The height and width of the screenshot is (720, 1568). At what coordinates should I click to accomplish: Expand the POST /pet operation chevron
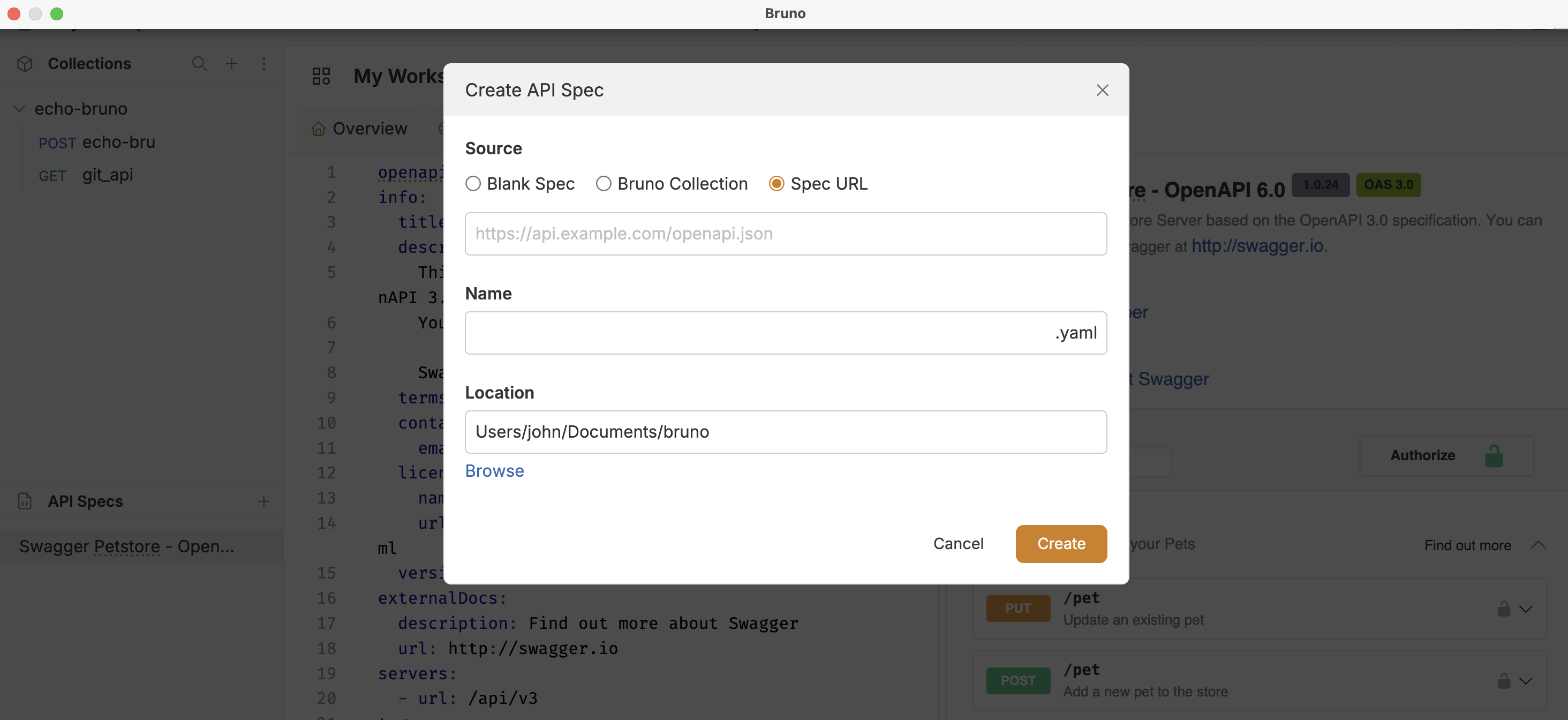click(x=1525, y=680)
